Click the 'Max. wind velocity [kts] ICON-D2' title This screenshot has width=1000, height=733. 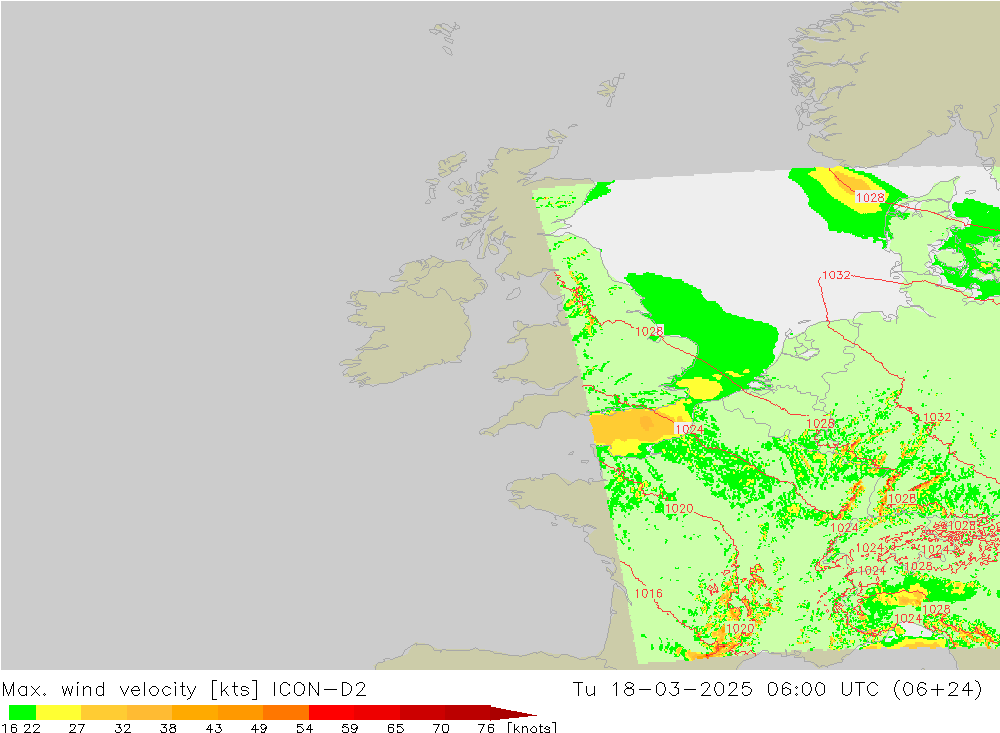184,690
